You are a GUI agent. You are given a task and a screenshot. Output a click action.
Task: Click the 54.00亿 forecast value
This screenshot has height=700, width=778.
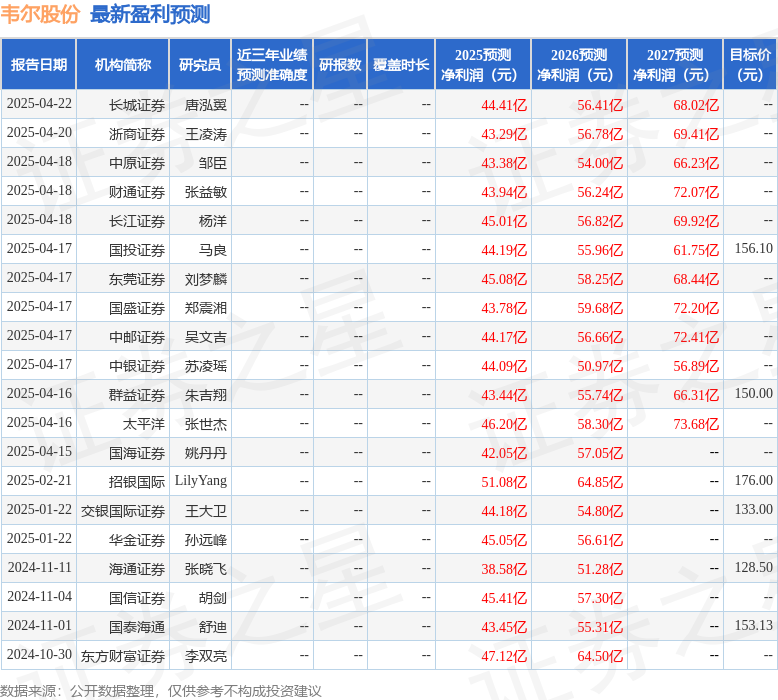[x=600, y=163]
